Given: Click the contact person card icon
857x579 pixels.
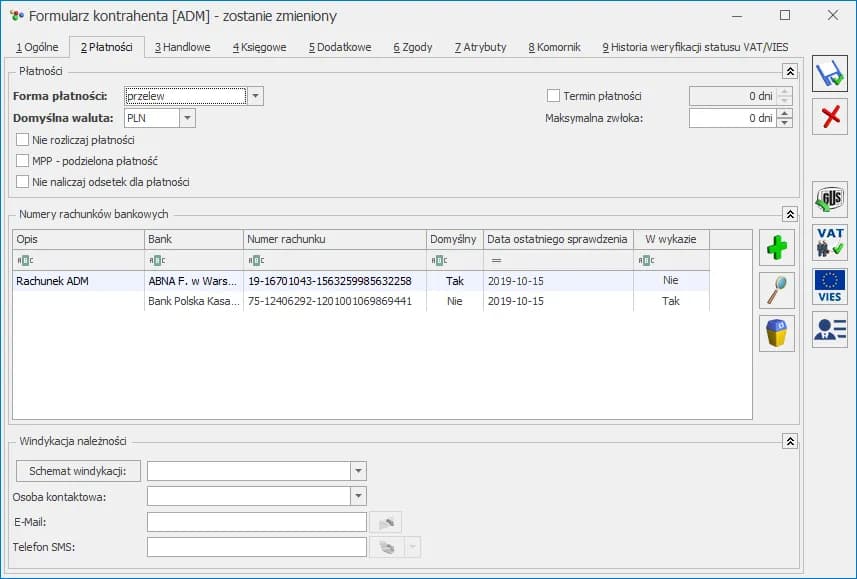Looking at the screenshot, I should click(x=829, y=329).
